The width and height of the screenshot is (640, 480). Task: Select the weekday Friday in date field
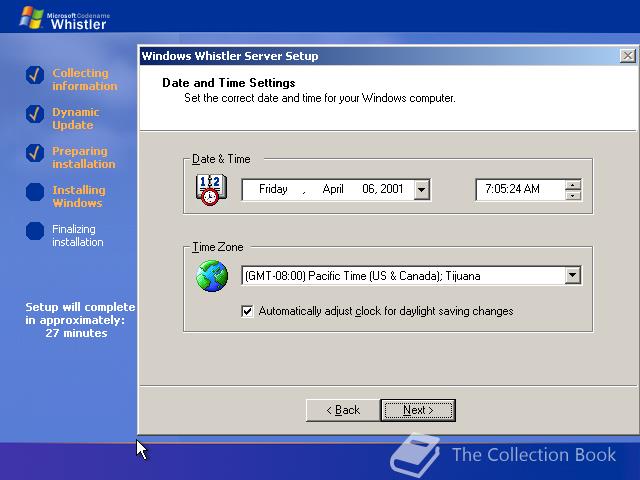[273, 189]
